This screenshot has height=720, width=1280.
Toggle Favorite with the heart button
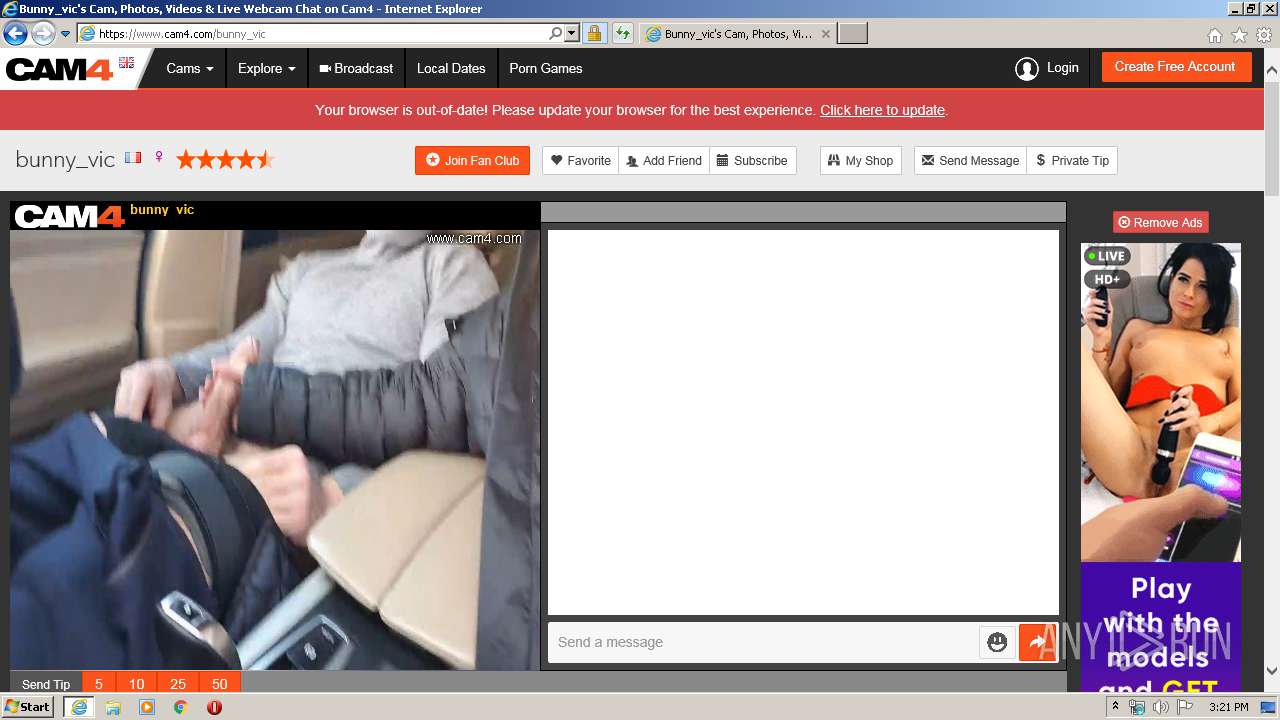(x=581, y=160)
